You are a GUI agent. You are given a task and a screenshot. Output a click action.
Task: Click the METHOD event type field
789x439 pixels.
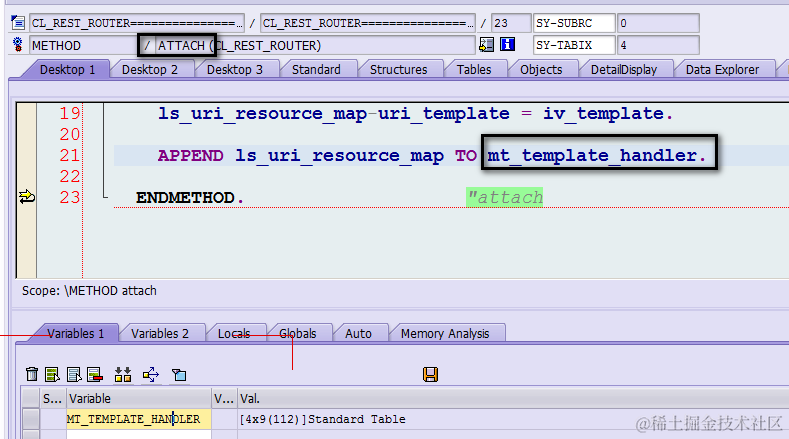pyautogui.click(x=84, y=45)
